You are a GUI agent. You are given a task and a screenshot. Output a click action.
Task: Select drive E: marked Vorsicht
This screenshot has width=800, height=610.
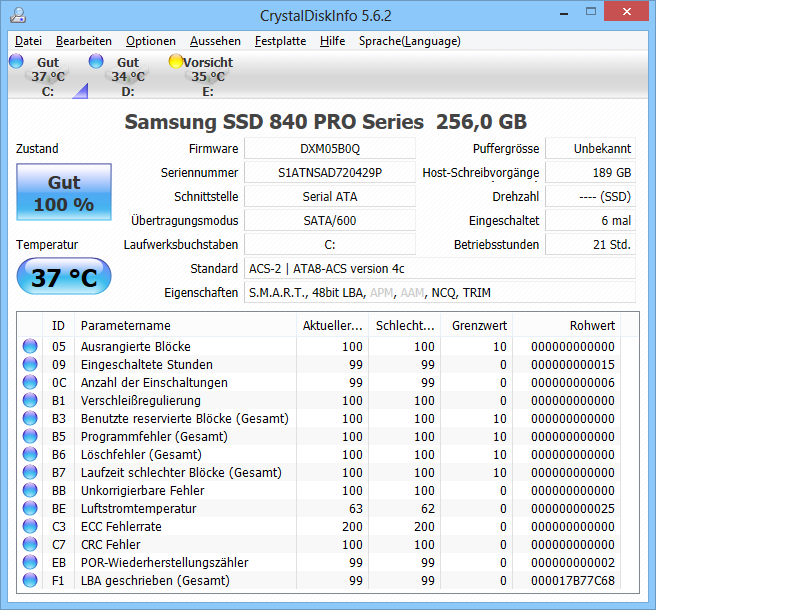[x=207, y=77]
